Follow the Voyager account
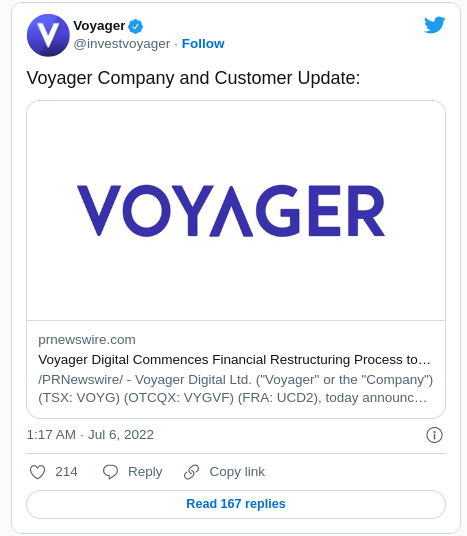Image resolution: width=467 pixels, height=536 pixels. click(x=203, y=44)
